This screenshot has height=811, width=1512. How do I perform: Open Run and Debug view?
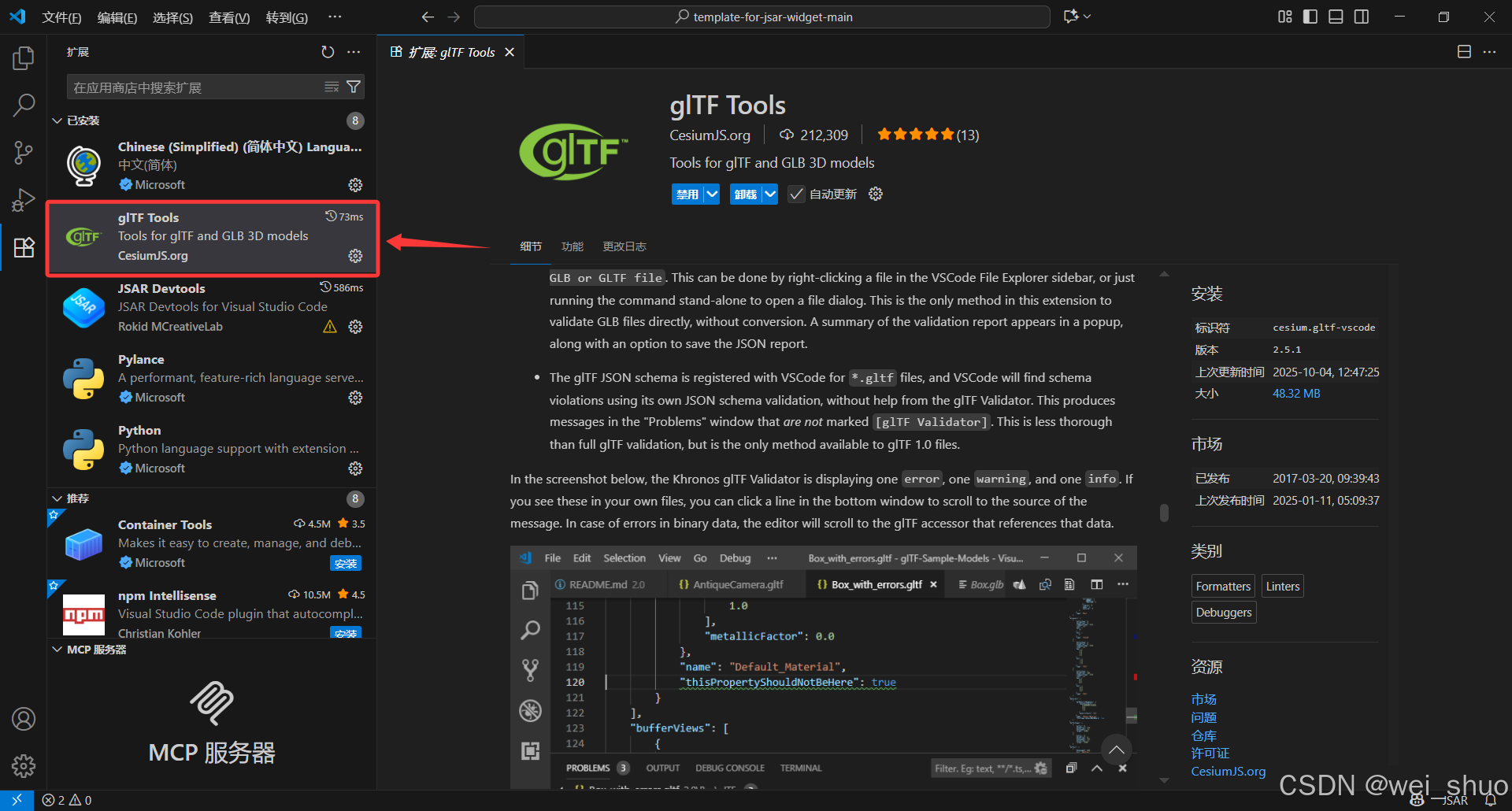click(x=24, y=200)
